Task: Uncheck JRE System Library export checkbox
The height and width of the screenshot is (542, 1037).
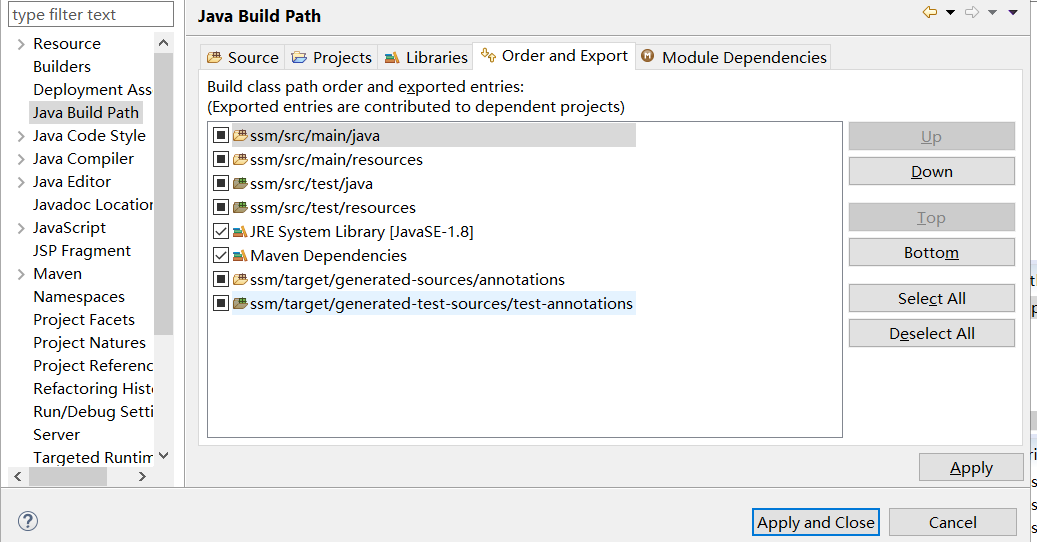Action: click(221, 231)
